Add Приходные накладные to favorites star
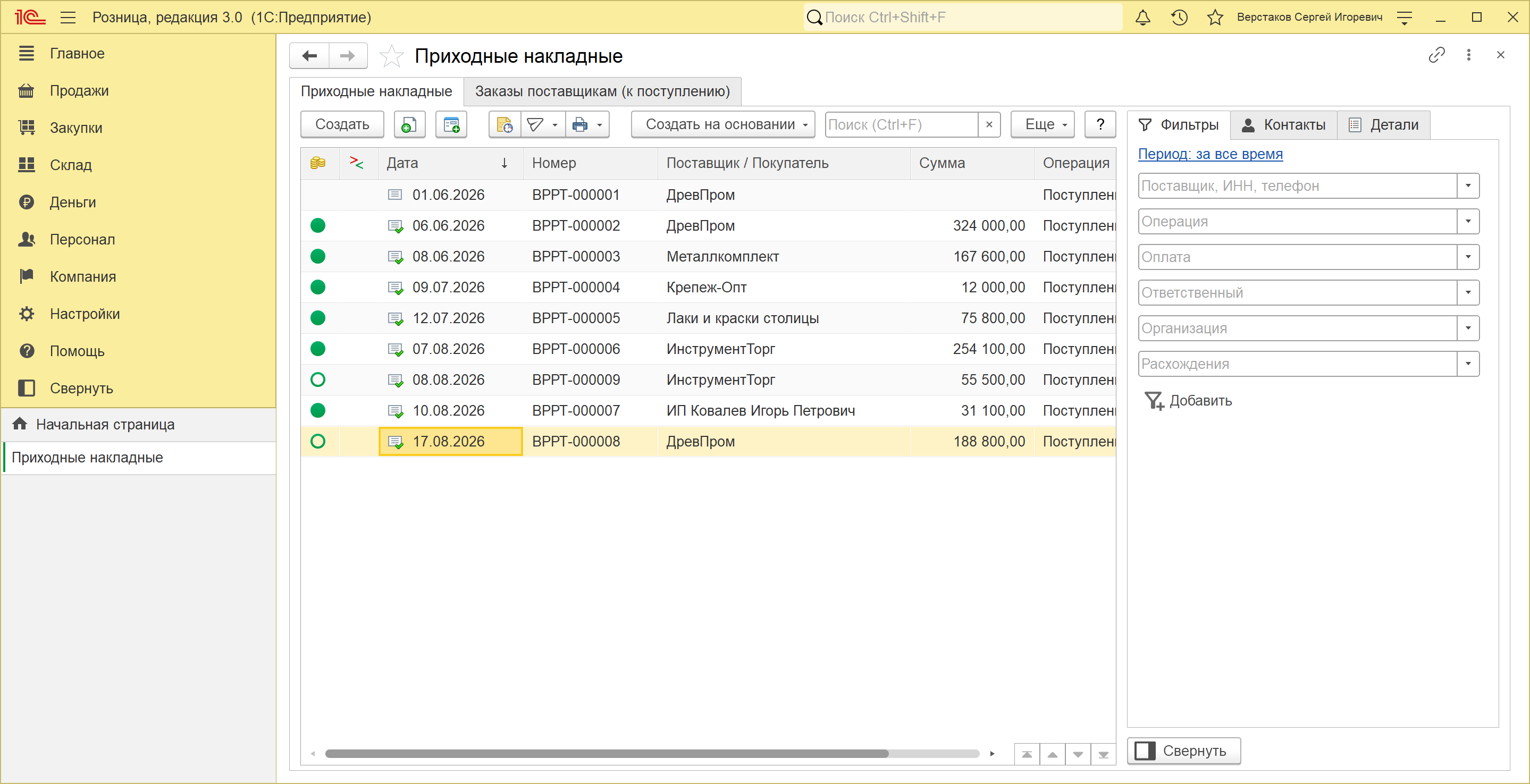This screenshot has width=1530, height=784. [x=391, y=56]
